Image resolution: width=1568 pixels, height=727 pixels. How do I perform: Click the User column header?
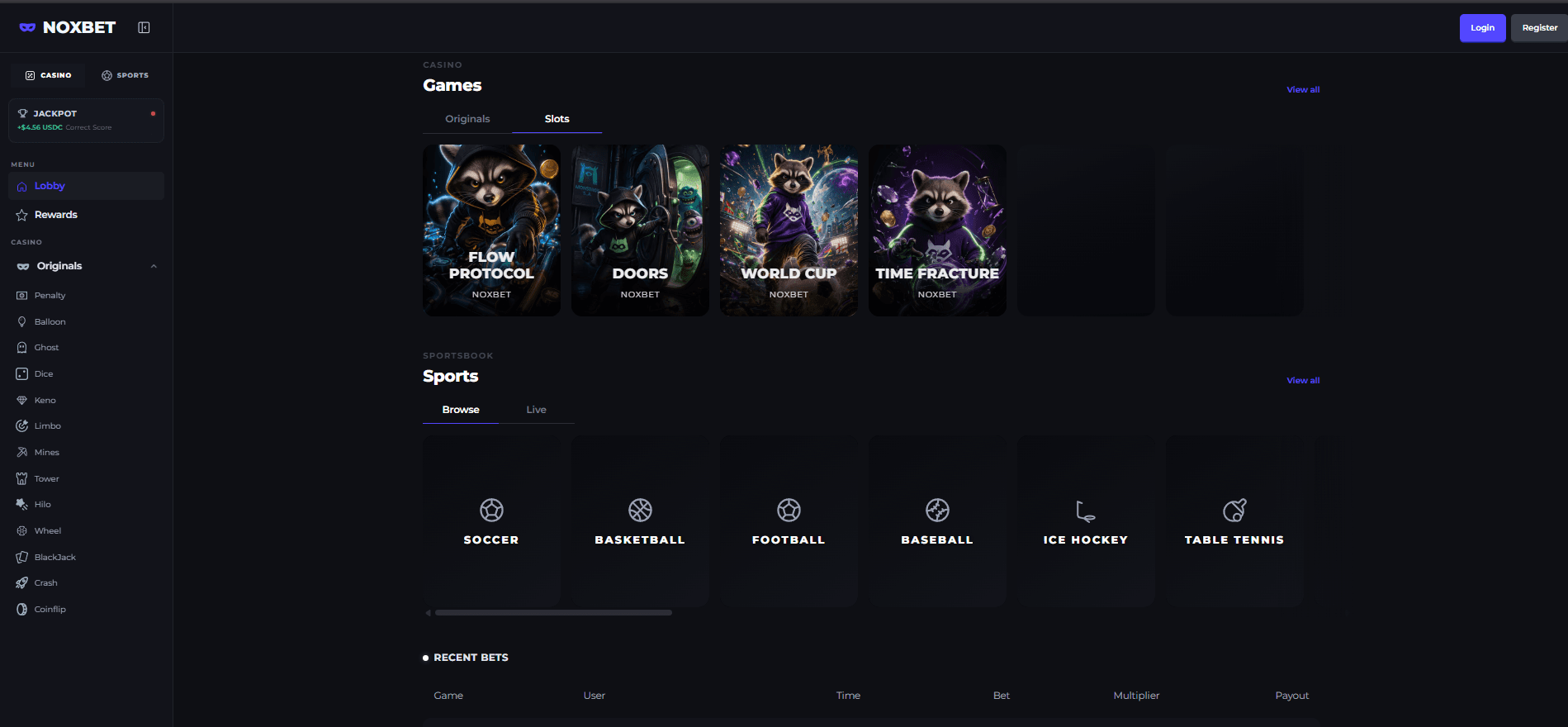point(595,696)
